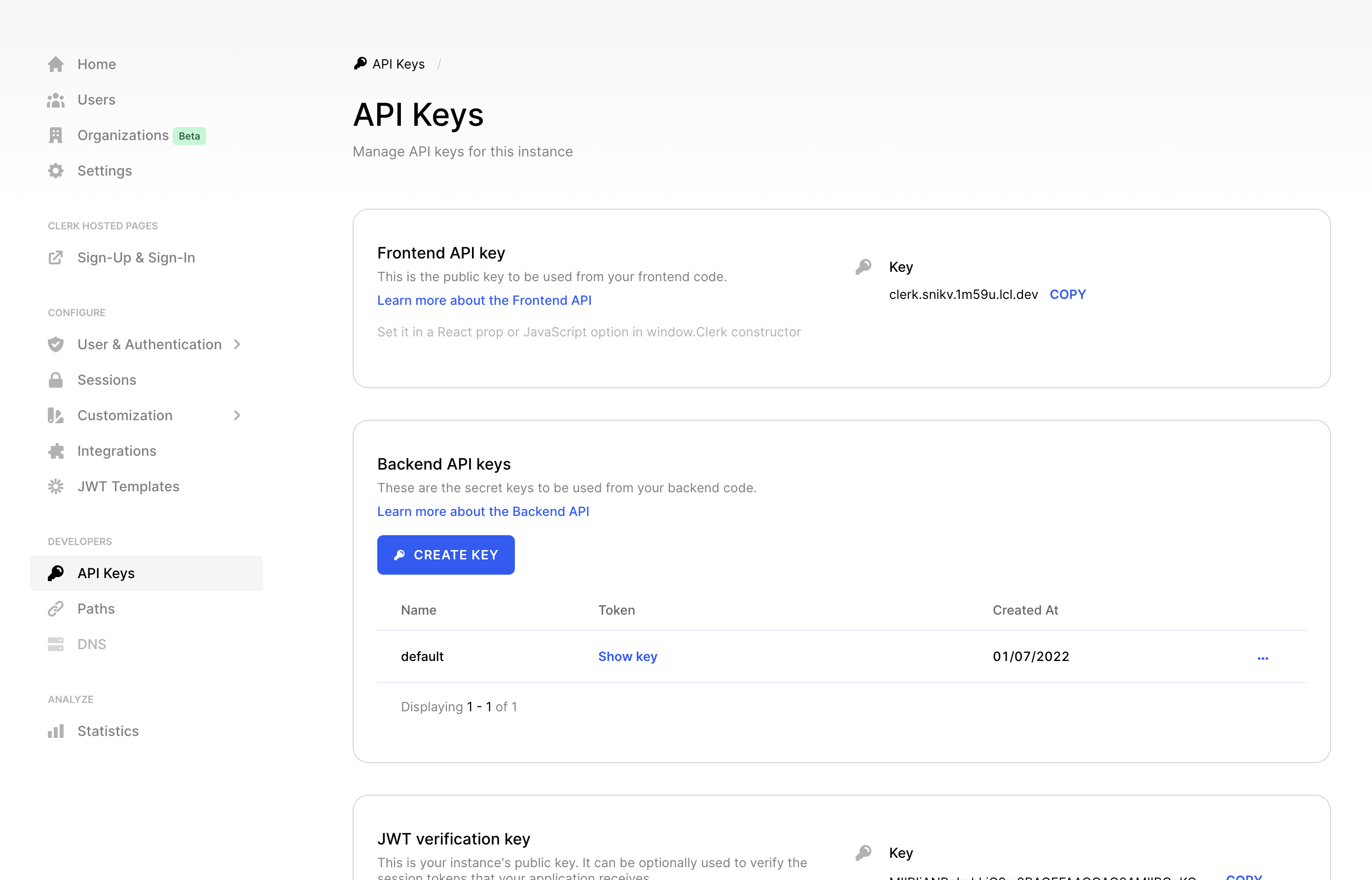1372x880 pixels.
Task: Click the clerk.snikv.1m59u.lcl.dev key value
Action: [963, 294]
